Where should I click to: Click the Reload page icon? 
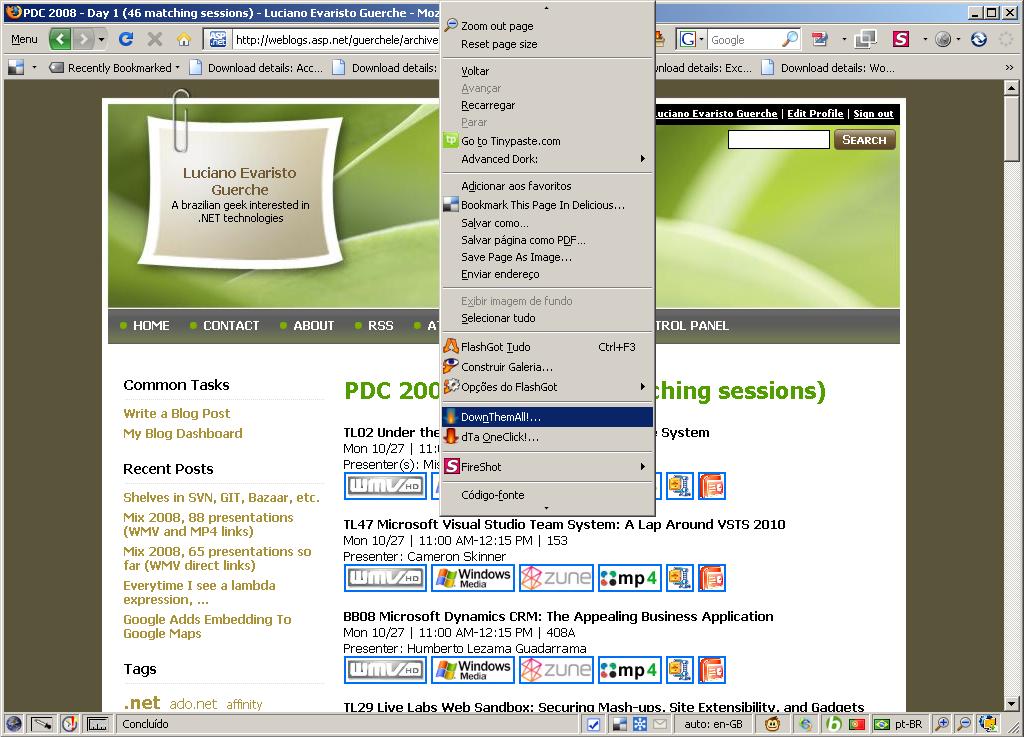point(126,39)
